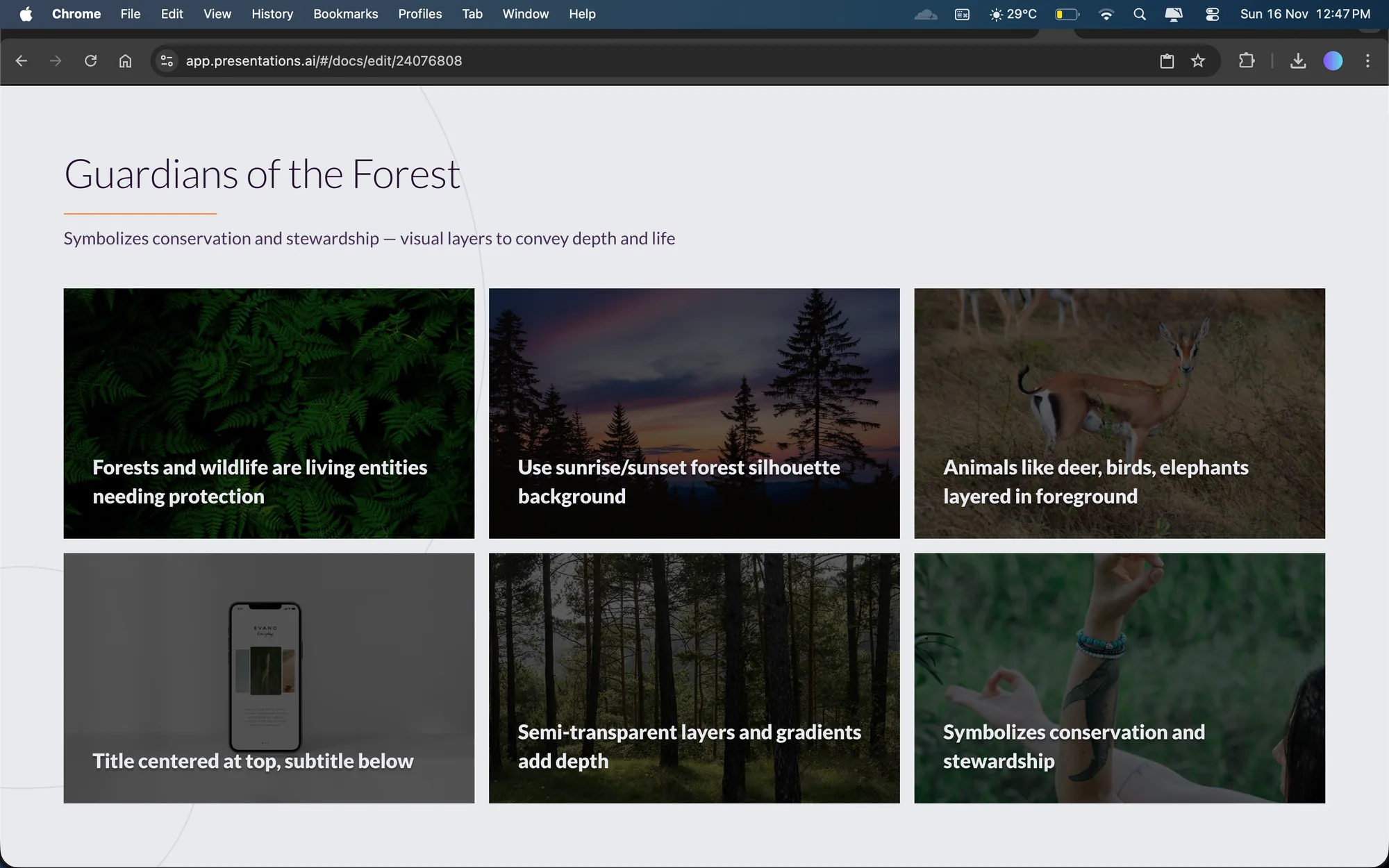Screen dimensions: 1389x868
Task: Reload the current page
Action: coord(90,61)
